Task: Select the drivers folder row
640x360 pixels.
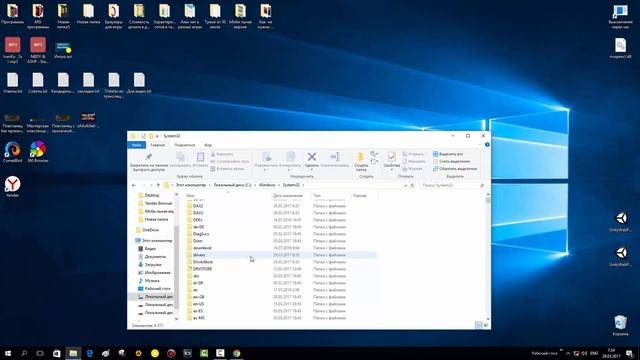Action: (x=281, y=255)
